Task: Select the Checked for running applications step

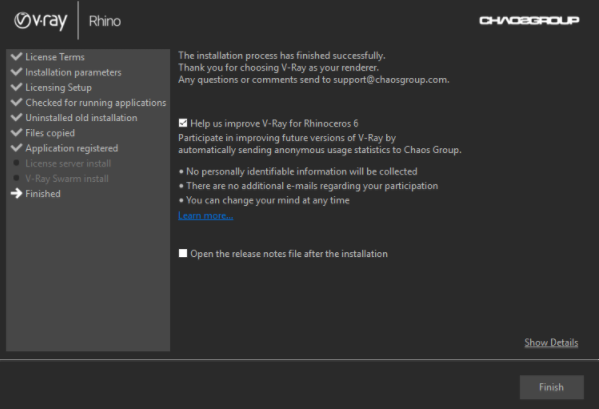Action: 96,103
